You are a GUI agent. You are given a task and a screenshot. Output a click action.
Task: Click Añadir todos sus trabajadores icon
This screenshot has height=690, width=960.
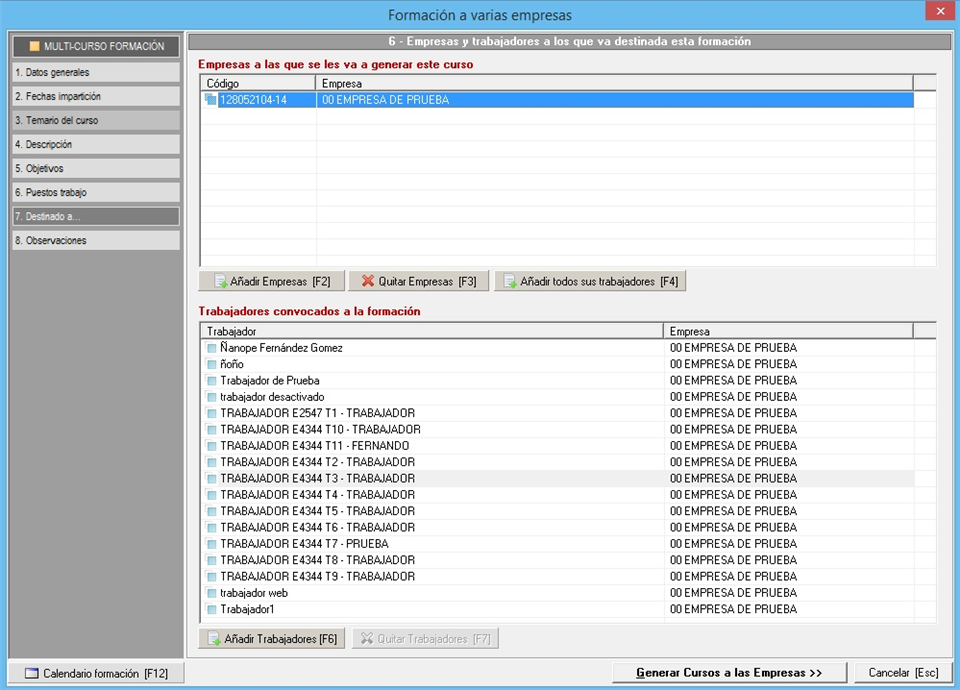509,282
